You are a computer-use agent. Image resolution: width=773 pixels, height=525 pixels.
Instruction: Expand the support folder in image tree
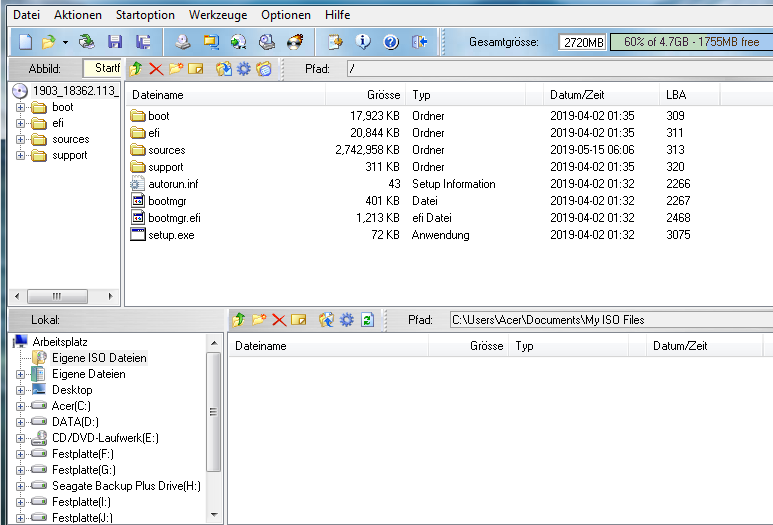click(20, 155)
